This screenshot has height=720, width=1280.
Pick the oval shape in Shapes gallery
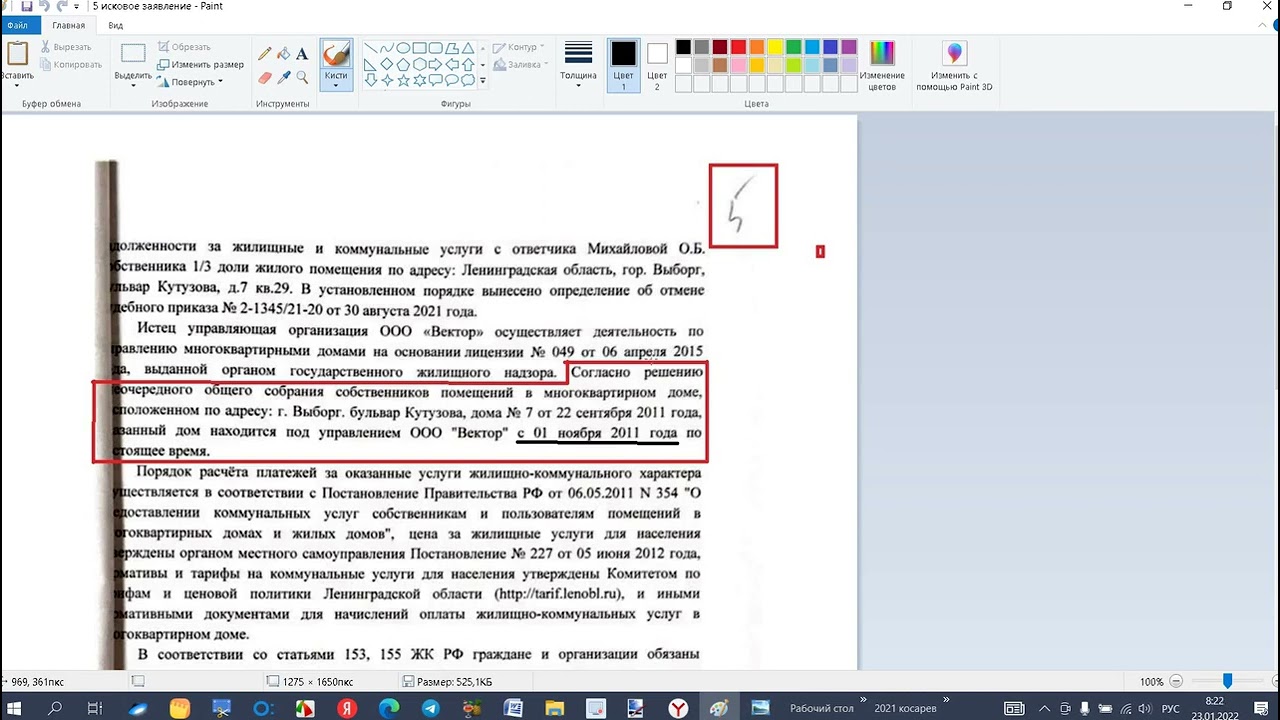click(403, 47)
